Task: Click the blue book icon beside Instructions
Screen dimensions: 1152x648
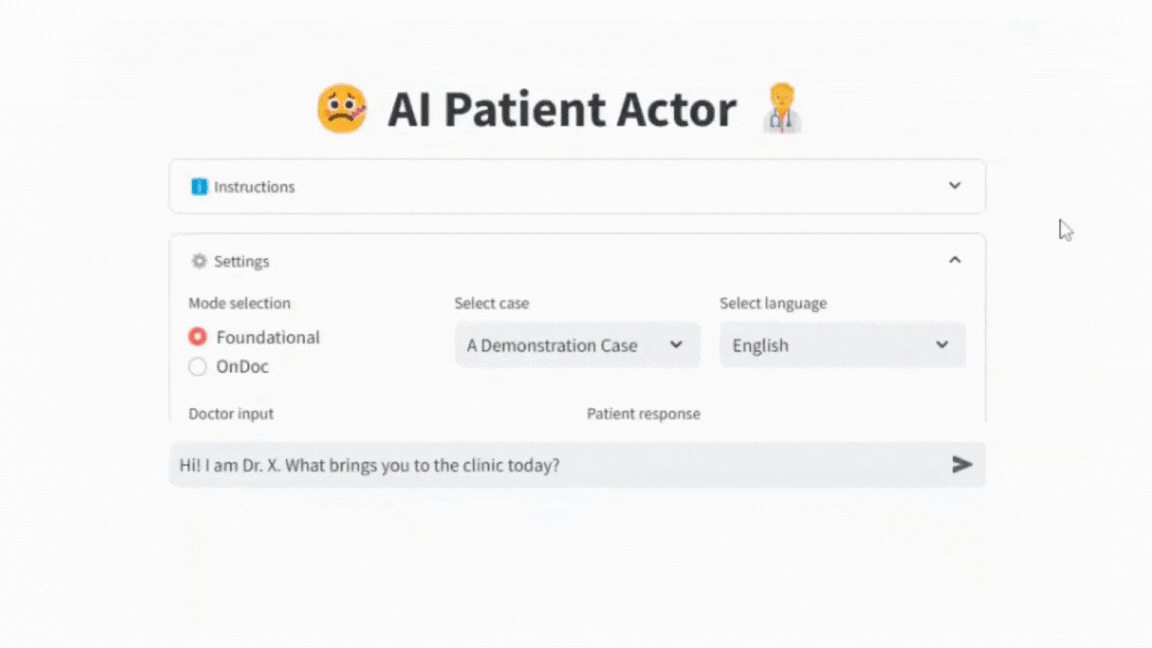Action: [198, 186]
